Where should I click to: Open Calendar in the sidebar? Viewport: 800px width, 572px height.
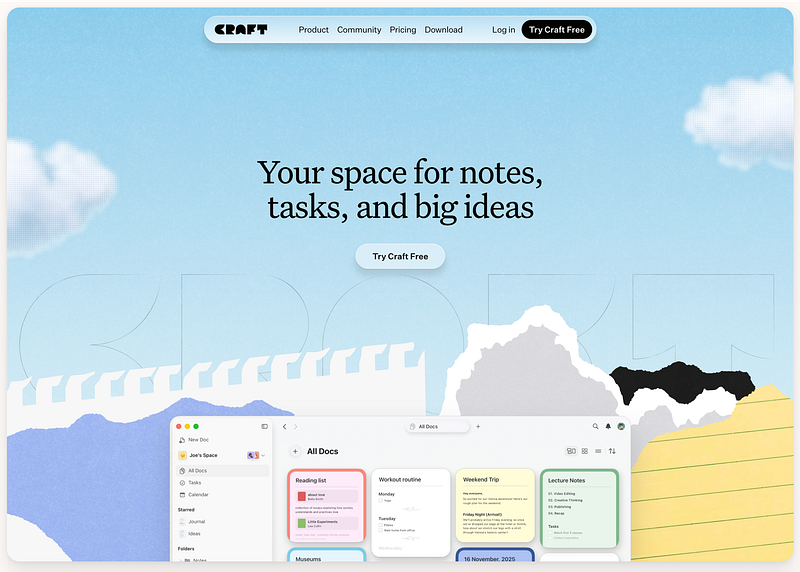tap(194, 494)
